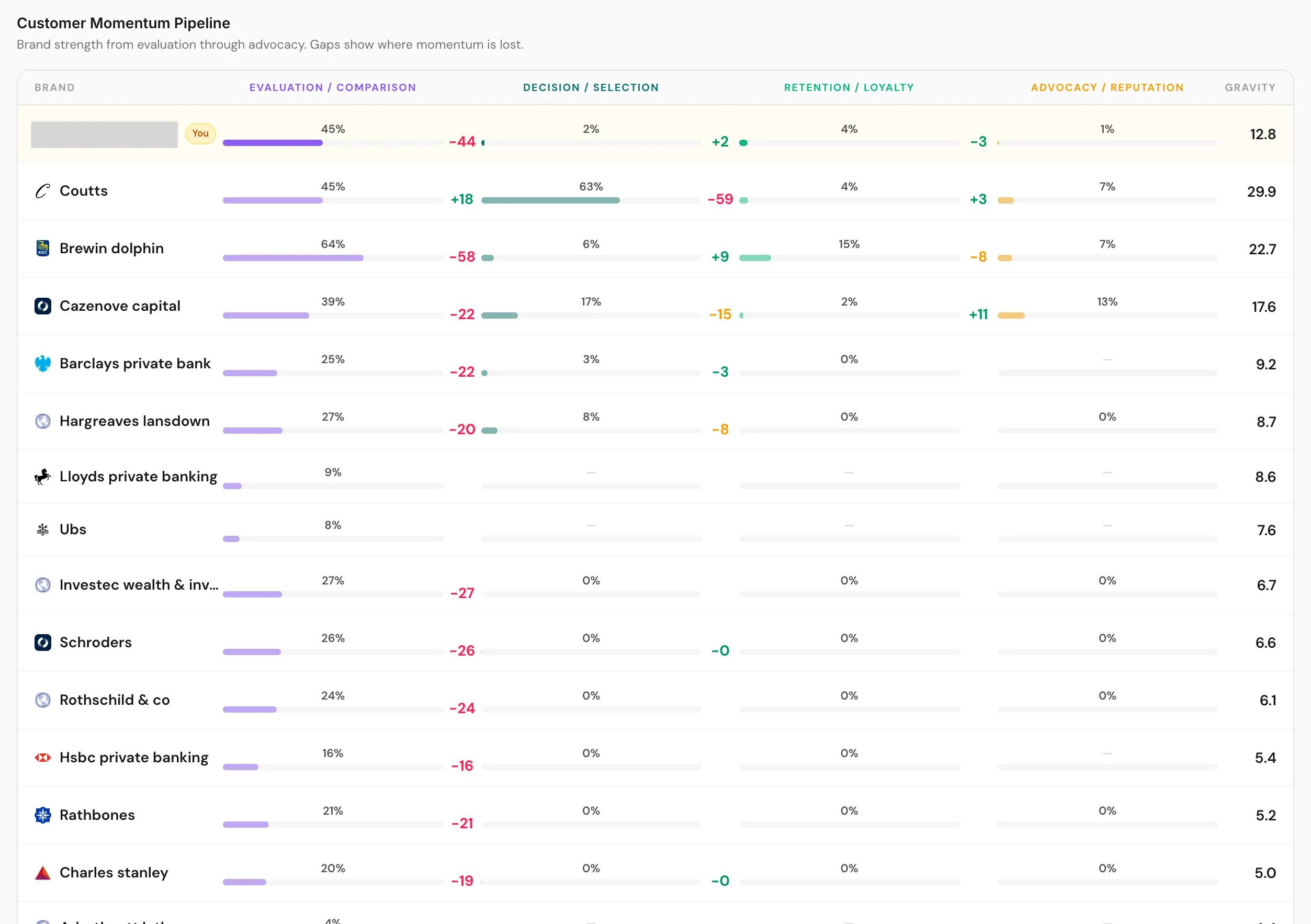Click the -21 gap for Rathbones
The width and height of the screenshot is (1311, 924).
tap(462, 824)
